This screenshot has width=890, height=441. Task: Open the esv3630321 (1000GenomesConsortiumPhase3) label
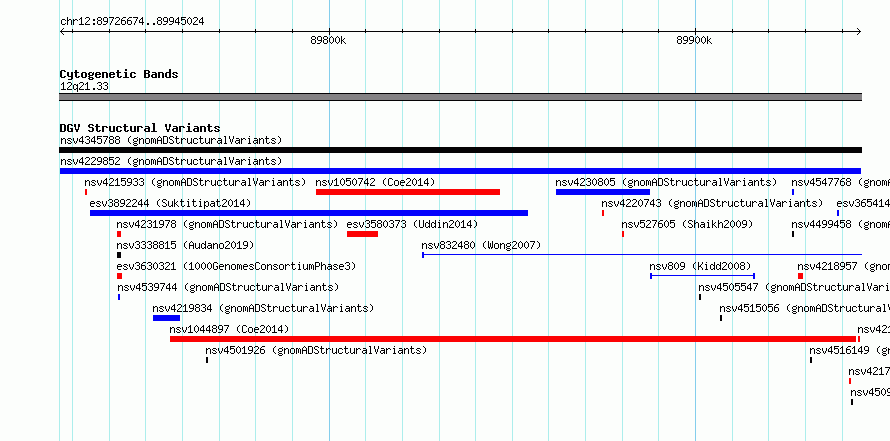pos(236,266)
